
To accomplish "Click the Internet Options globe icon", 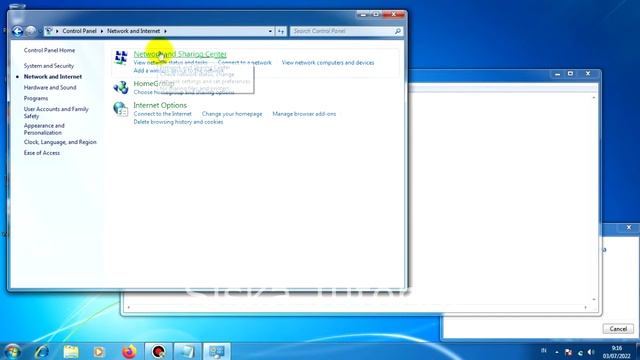I will (120, 109).
